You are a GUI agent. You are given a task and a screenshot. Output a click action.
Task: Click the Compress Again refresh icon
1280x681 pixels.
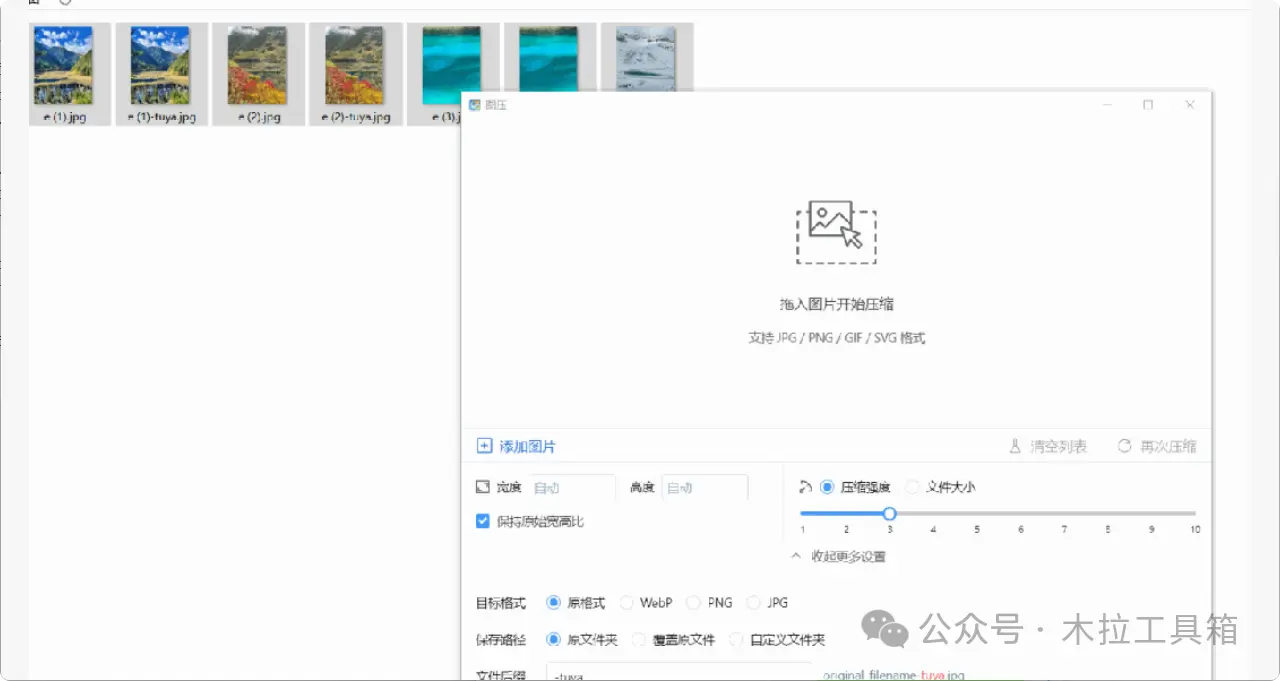(x=1125, y=446)
